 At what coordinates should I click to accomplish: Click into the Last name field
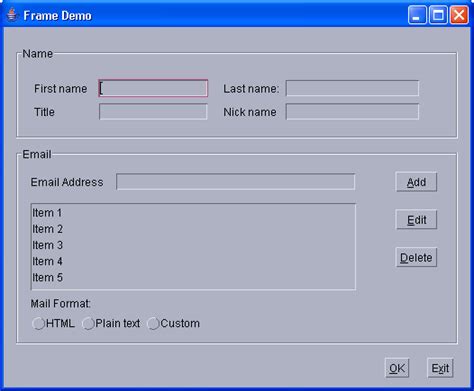tap(352, 88)
